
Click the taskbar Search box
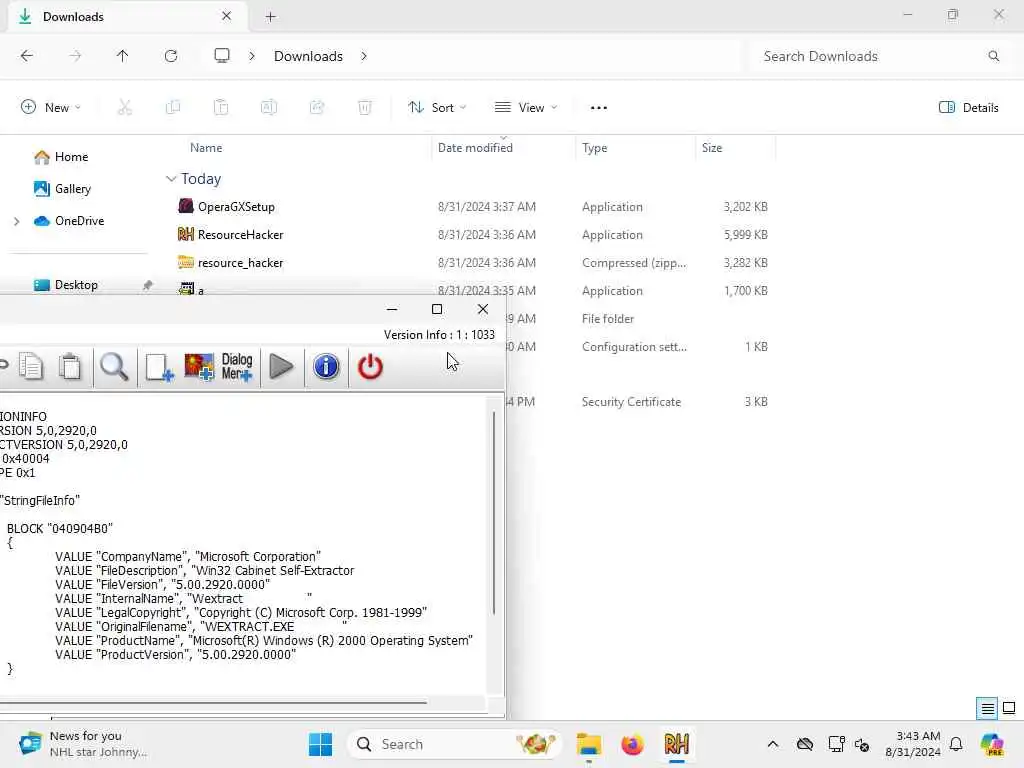[455, 744]
